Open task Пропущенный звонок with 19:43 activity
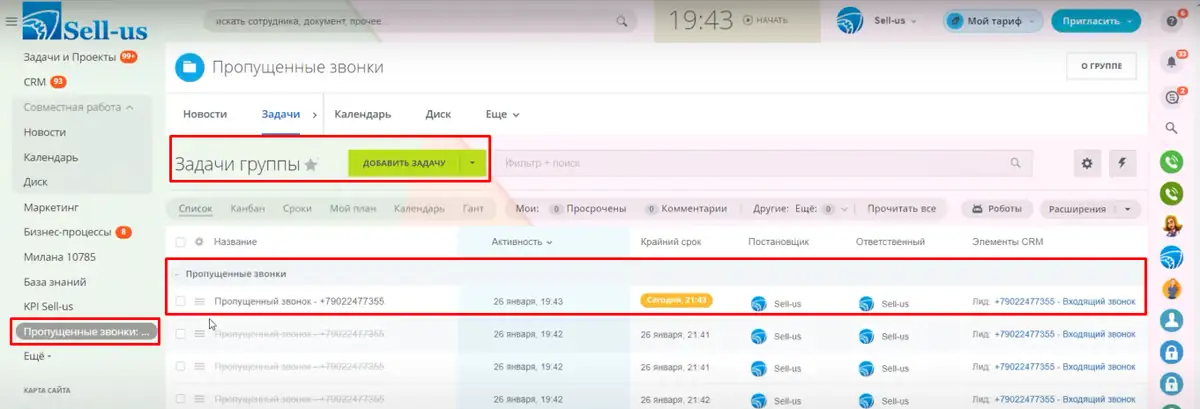Screen dimensions: 1200x409 pyautogui.click(x=299, y=301)
